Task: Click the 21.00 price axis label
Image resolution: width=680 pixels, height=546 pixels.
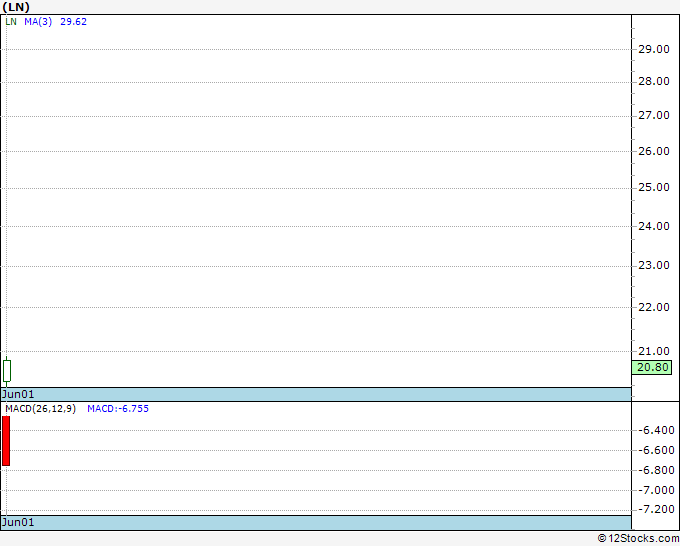Action: coord(654,351)
